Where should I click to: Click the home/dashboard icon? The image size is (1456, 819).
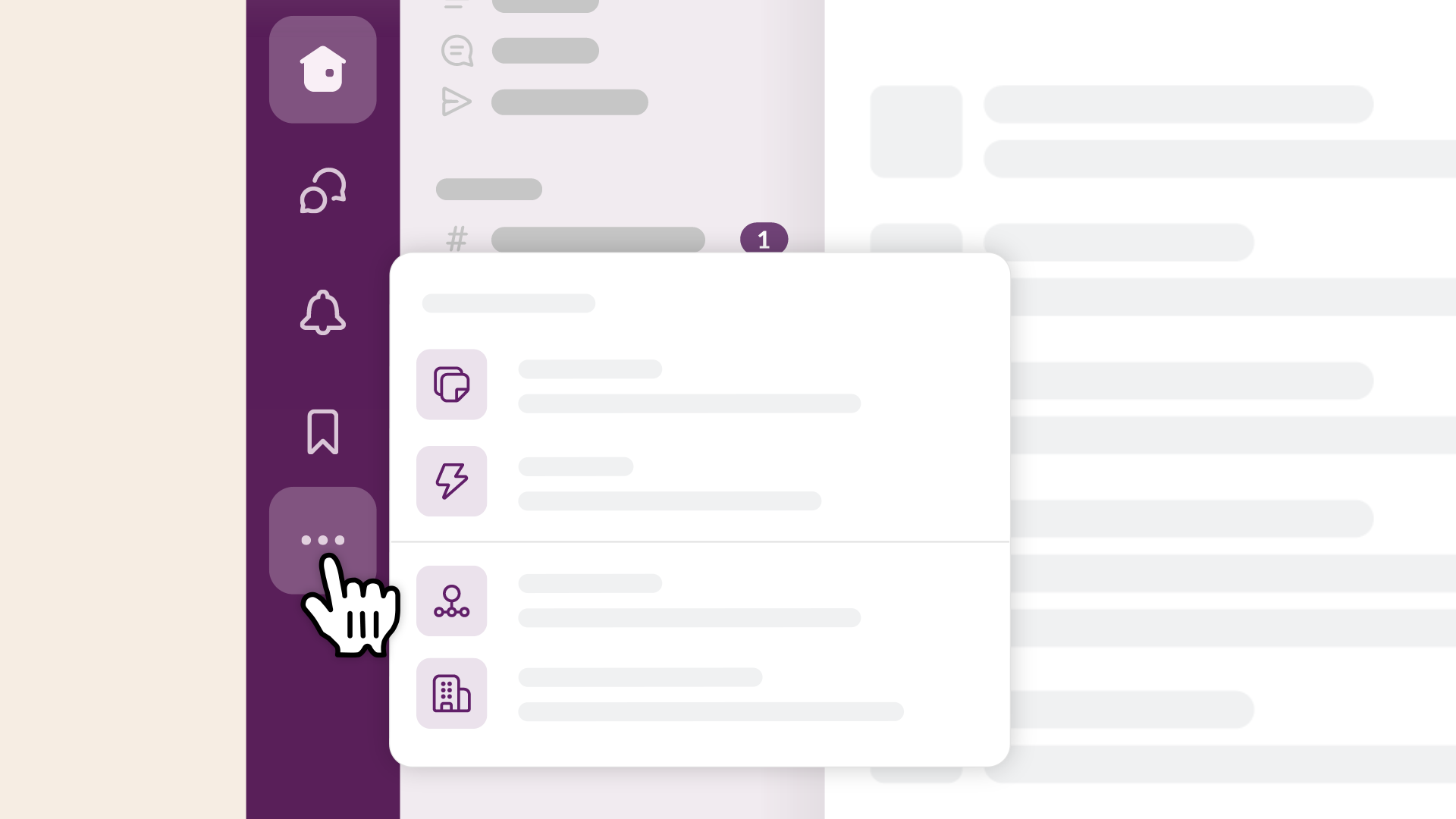coord(323,69)
